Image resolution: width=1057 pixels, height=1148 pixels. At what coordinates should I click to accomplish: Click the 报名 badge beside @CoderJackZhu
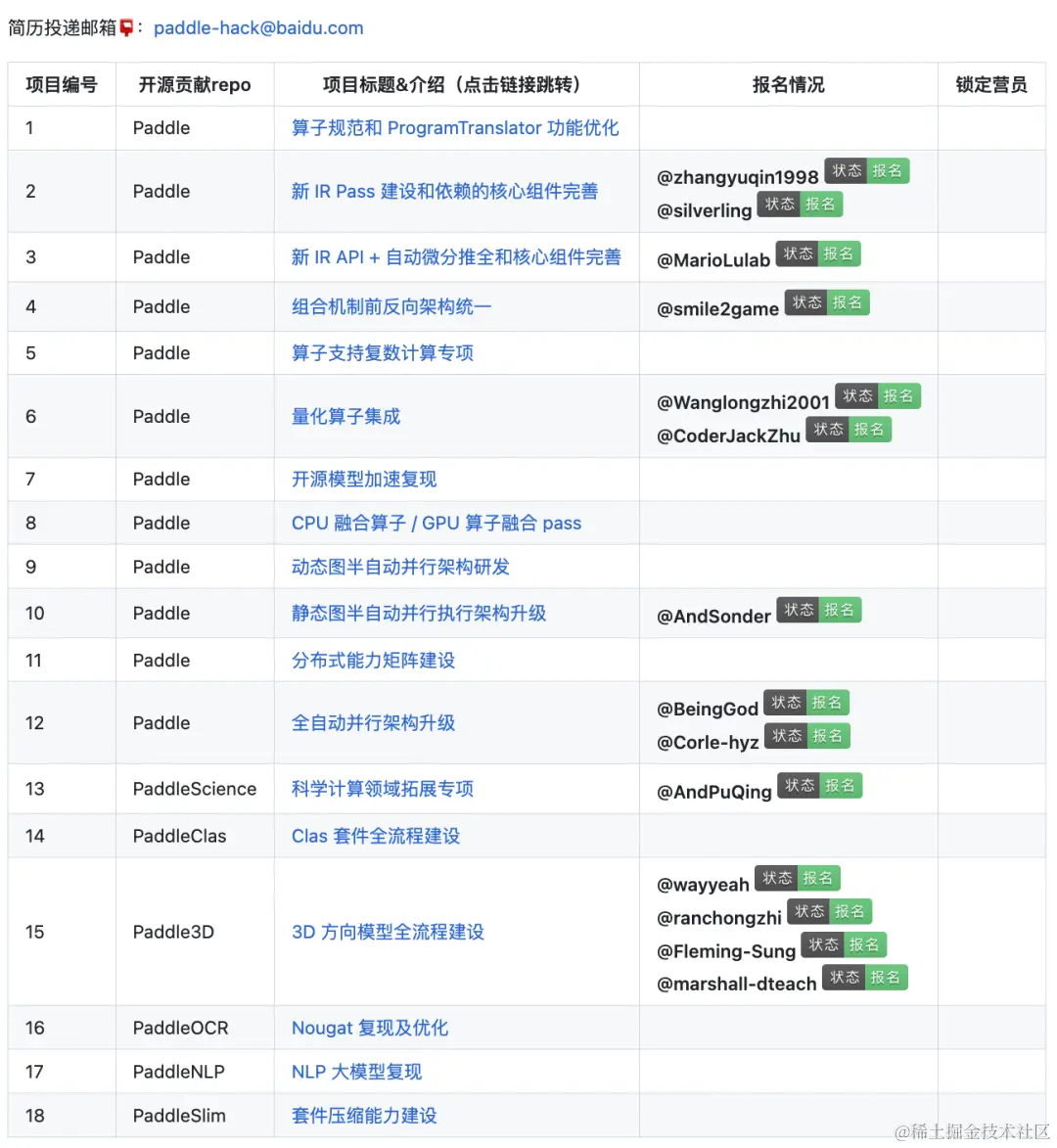pyautogui.click(x=870, y=429)
